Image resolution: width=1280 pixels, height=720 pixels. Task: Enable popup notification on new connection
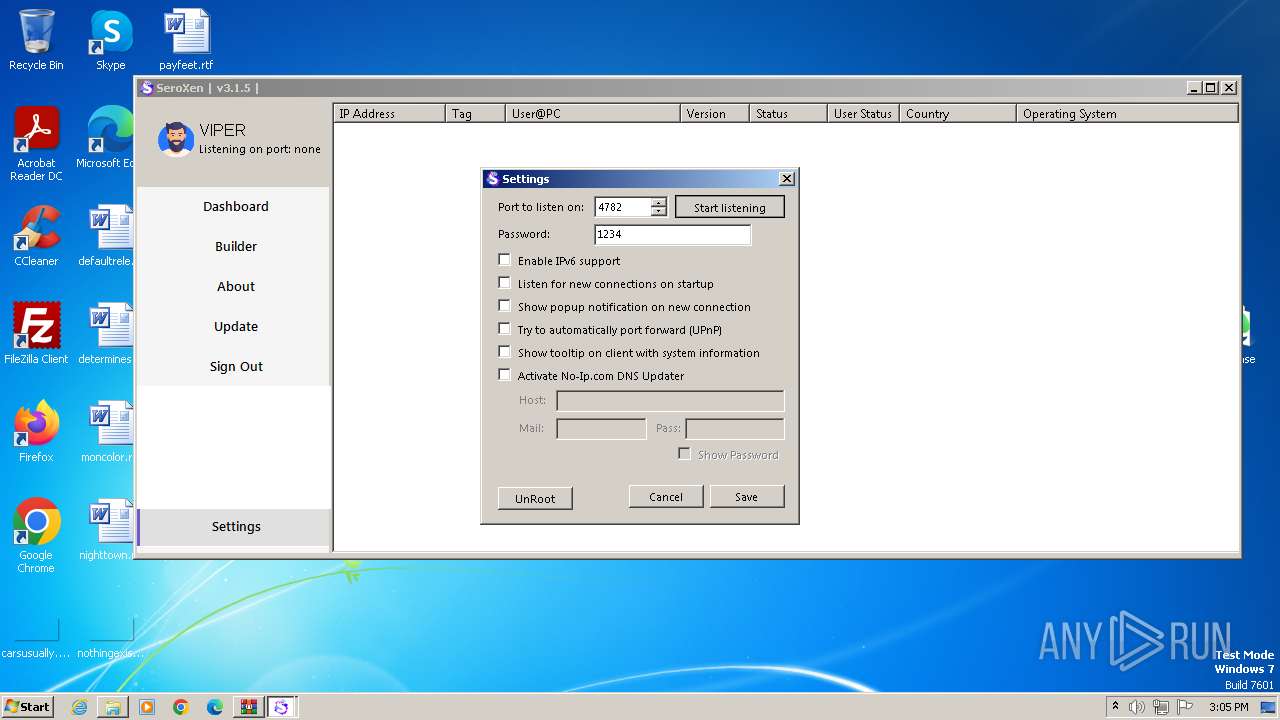[504, 306]
